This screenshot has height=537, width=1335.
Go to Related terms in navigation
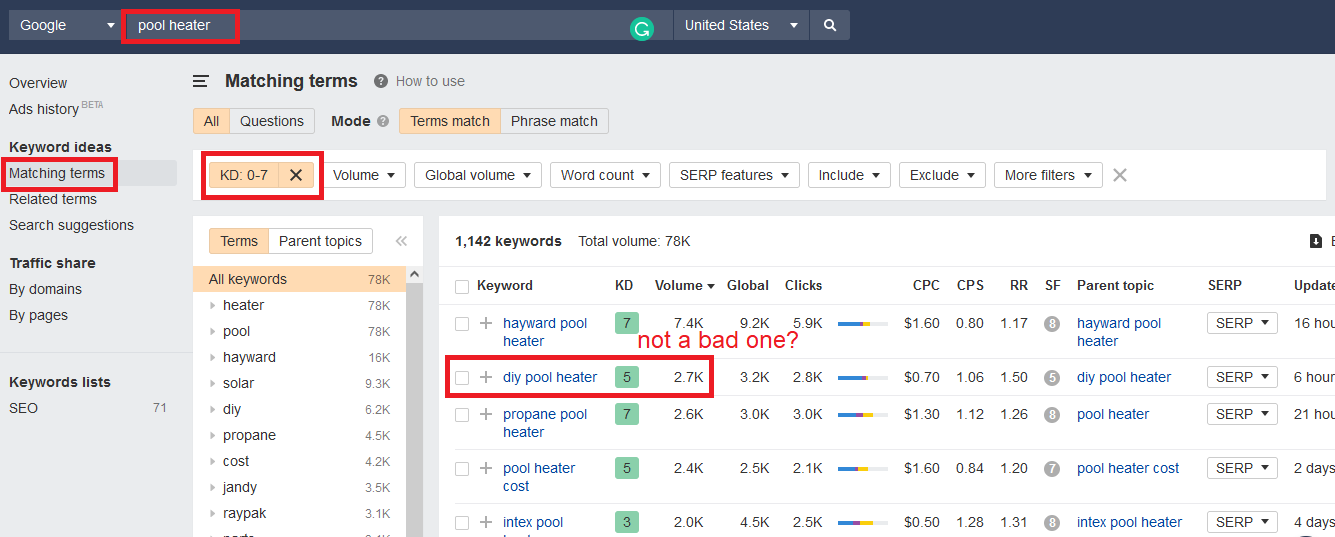pos(53,199)
